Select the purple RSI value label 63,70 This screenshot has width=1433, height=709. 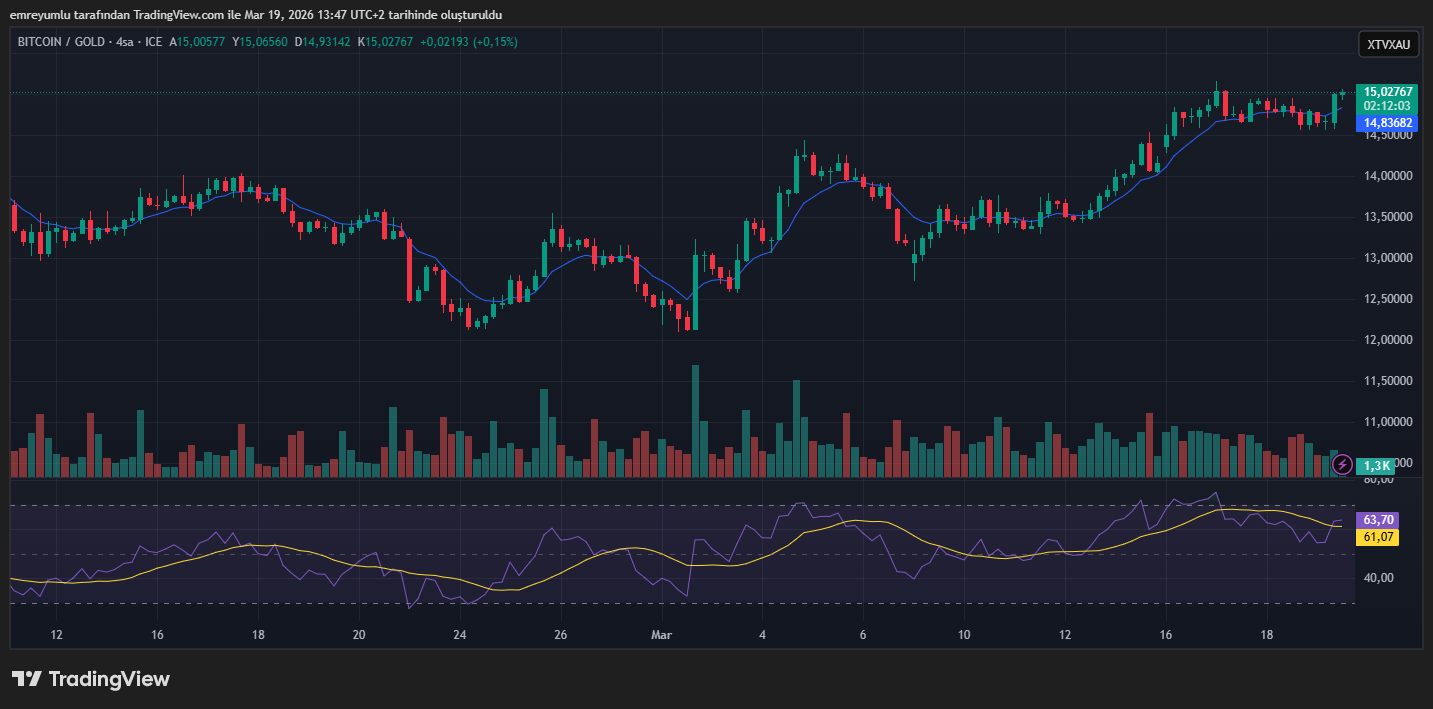pyautogui.click(x=1378, y=520)
